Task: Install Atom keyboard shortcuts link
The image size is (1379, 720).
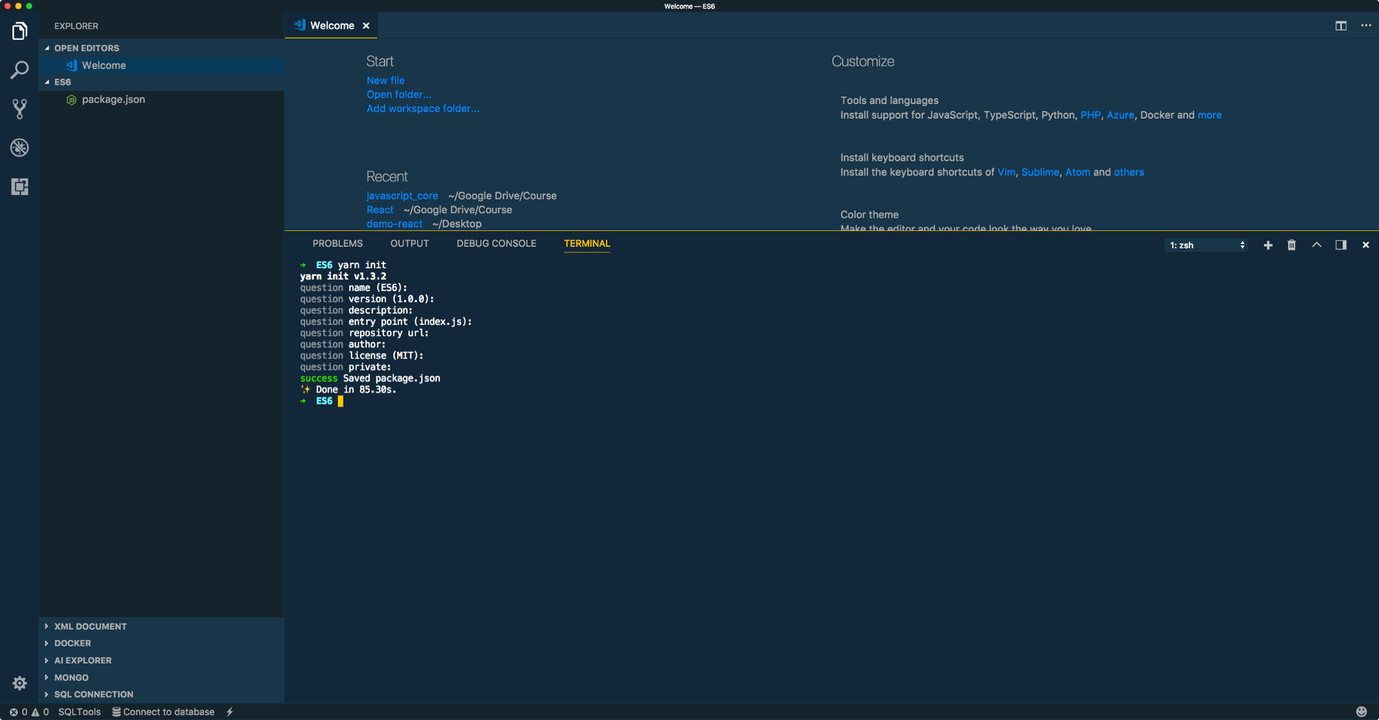Action: (x=1078, y=172)
